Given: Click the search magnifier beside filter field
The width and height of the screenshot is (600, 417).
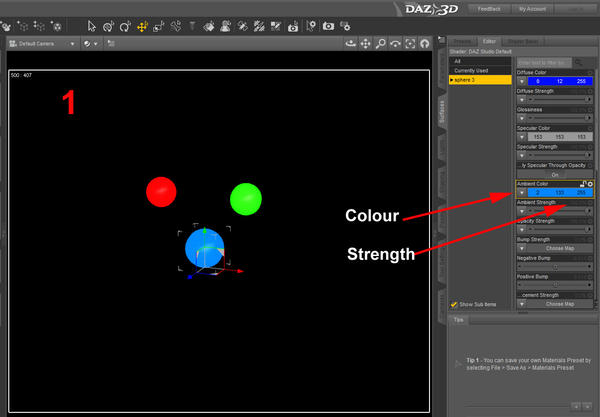Looking at the screenshot, I should click(x=578, y=62).
